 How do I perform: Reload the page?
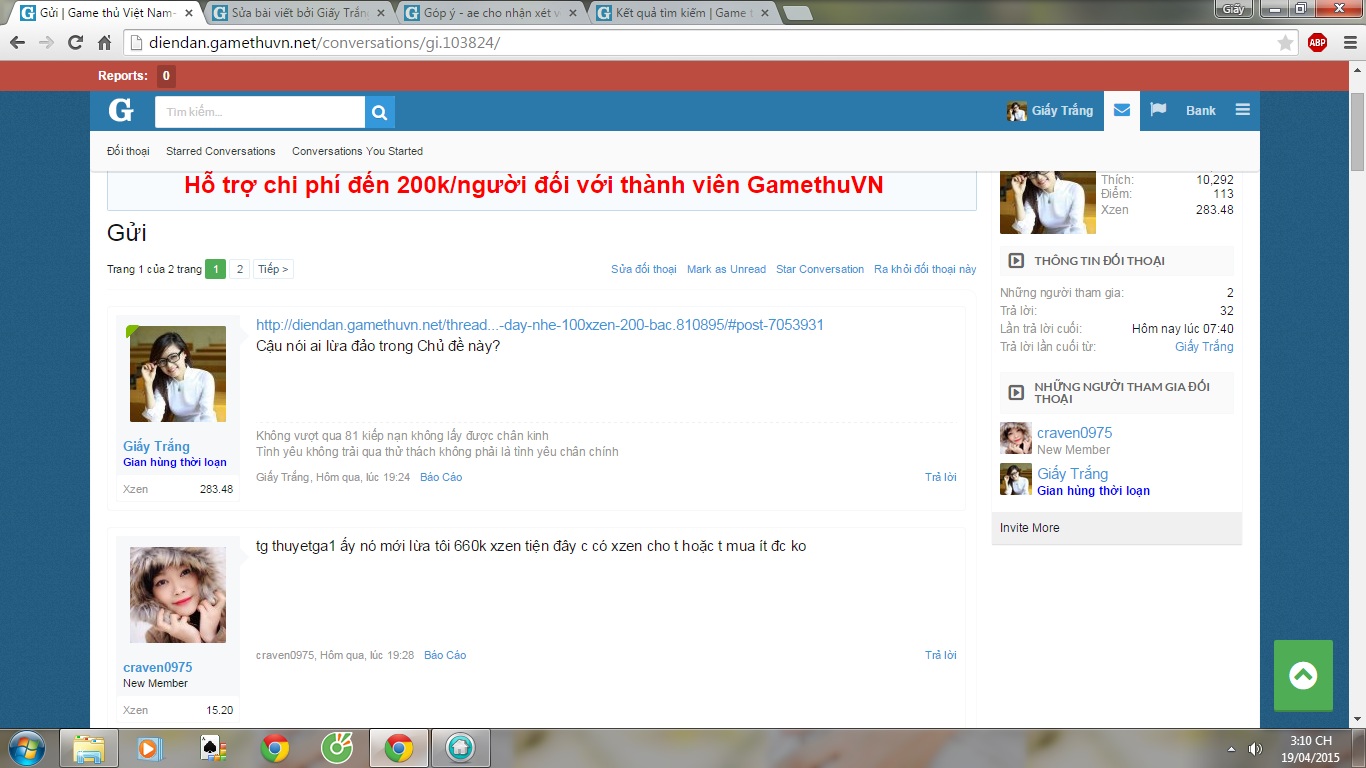pyautogui.click(x=75, y=43)
